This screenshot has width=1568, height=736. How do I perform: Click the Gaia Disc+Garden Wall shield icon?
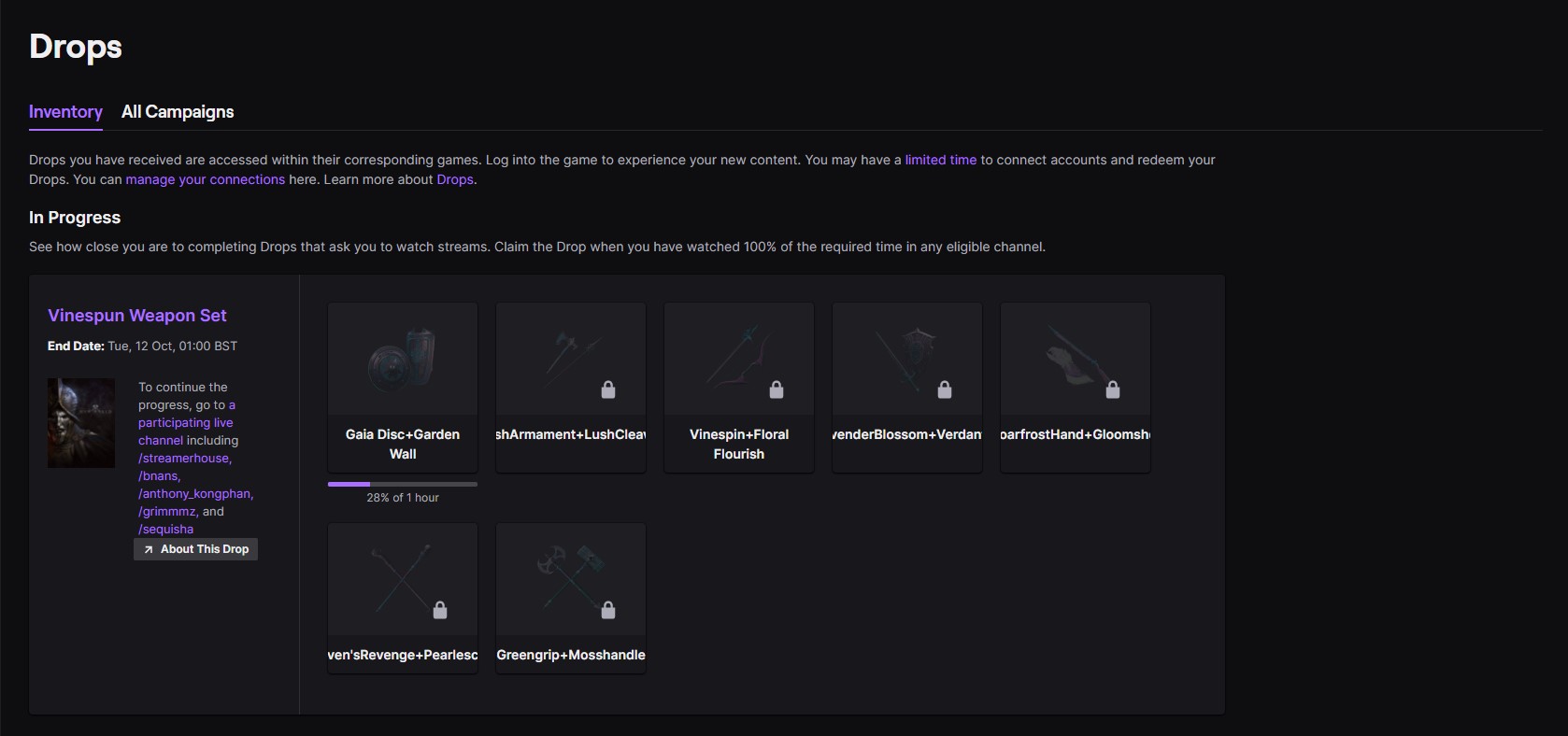pyautogui.click(x=402, y=359)
